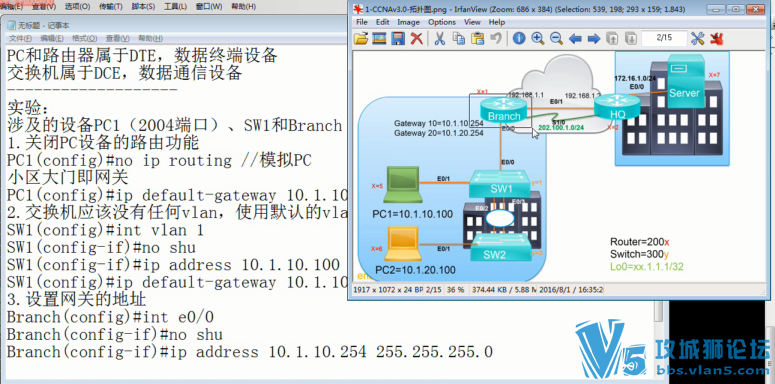Click the IrfanView title bar app icon
Screen dimensions: 775x384
357,9
